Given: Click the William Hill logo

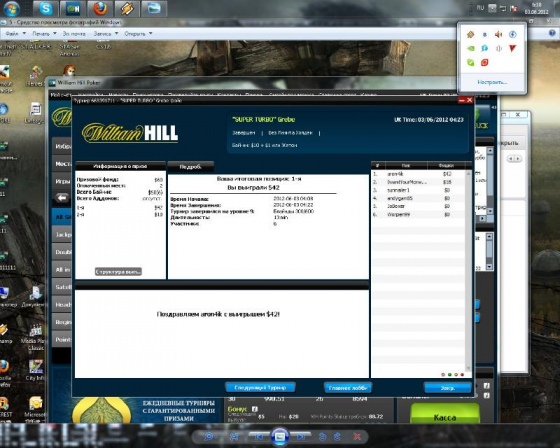Looking at the screenshot, I should (x=130, y=133).
